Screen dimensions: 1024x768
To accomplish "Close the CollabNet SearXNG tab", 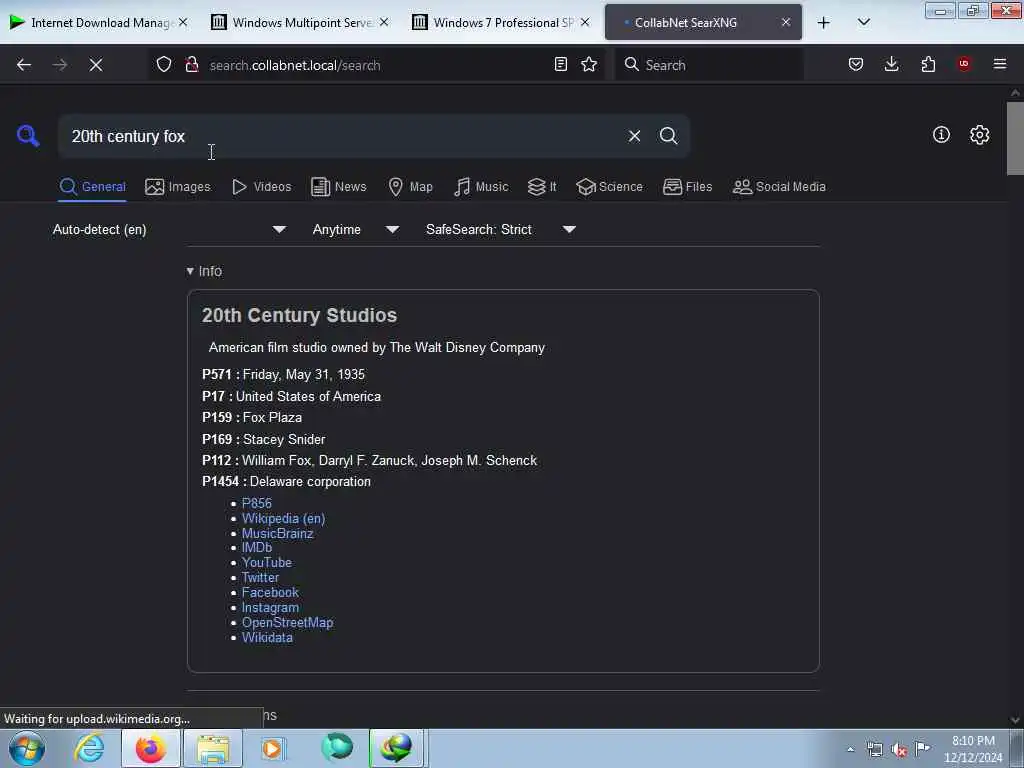I will coord(786,22).
